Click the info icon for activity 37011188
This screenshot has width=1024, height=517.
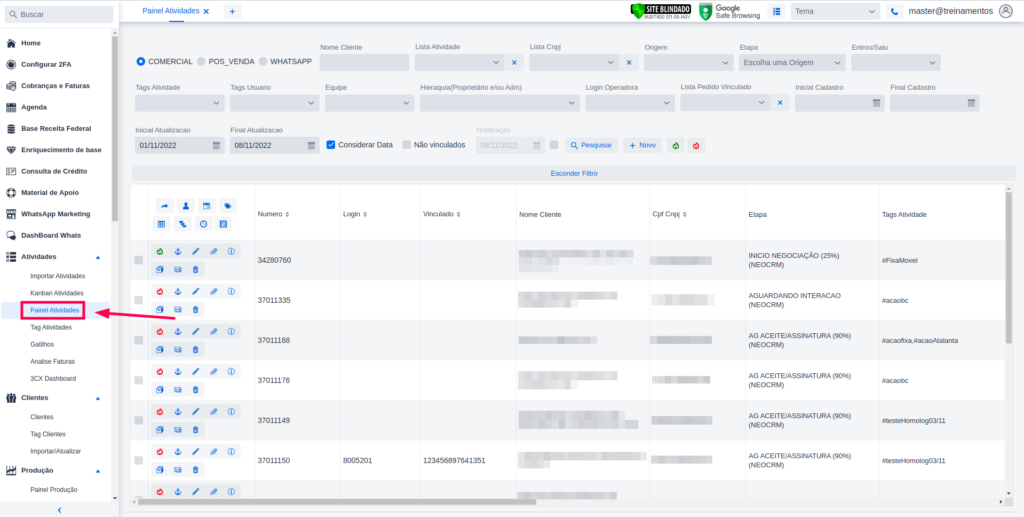tap(231, 331)
